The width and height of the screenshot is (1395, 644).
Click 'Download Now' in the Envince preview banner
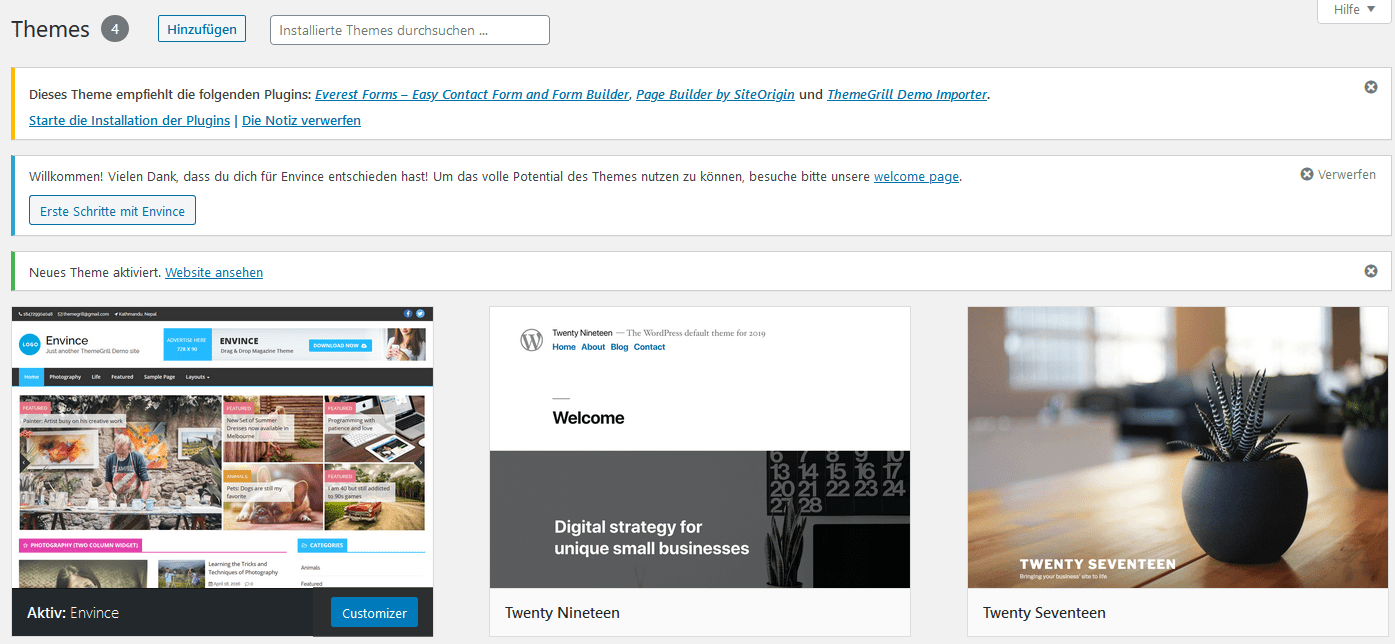click(x=340, y=345)
